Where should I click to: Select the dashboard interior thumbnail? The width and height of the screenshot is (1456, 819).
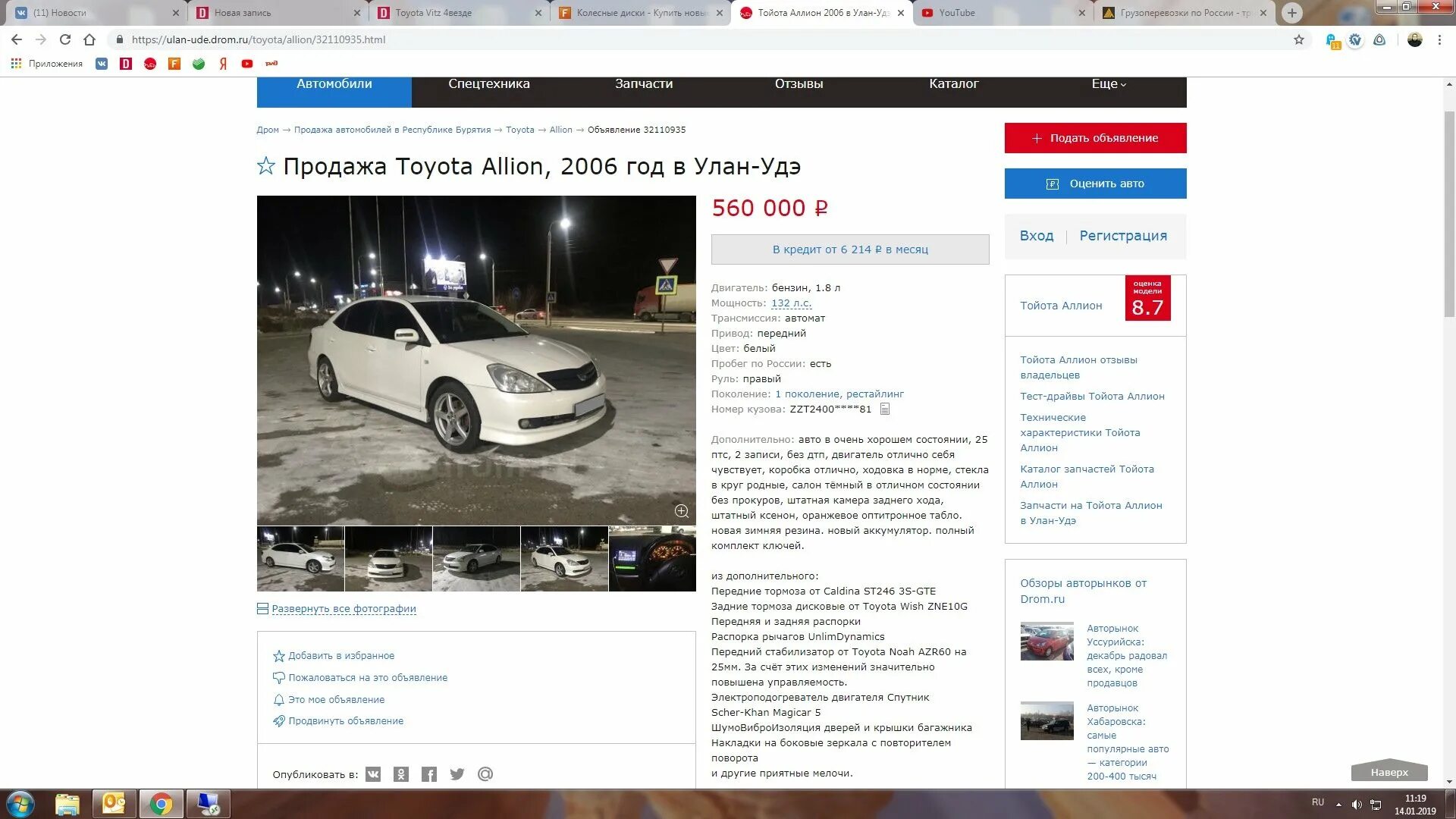pyautogui.click(x=652, y=559)
